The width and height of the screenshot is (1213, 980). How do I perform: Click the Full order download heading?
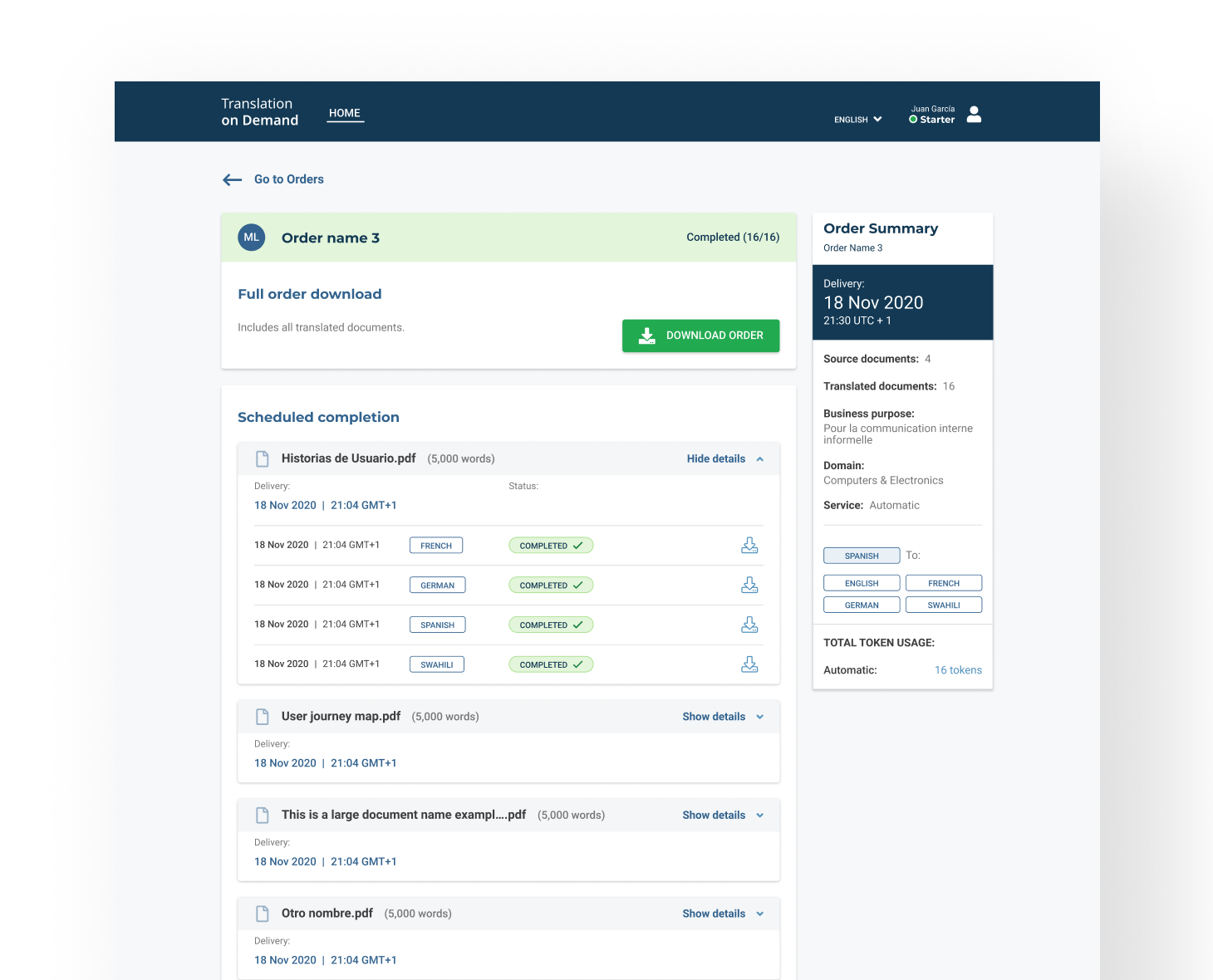point(310,294)
